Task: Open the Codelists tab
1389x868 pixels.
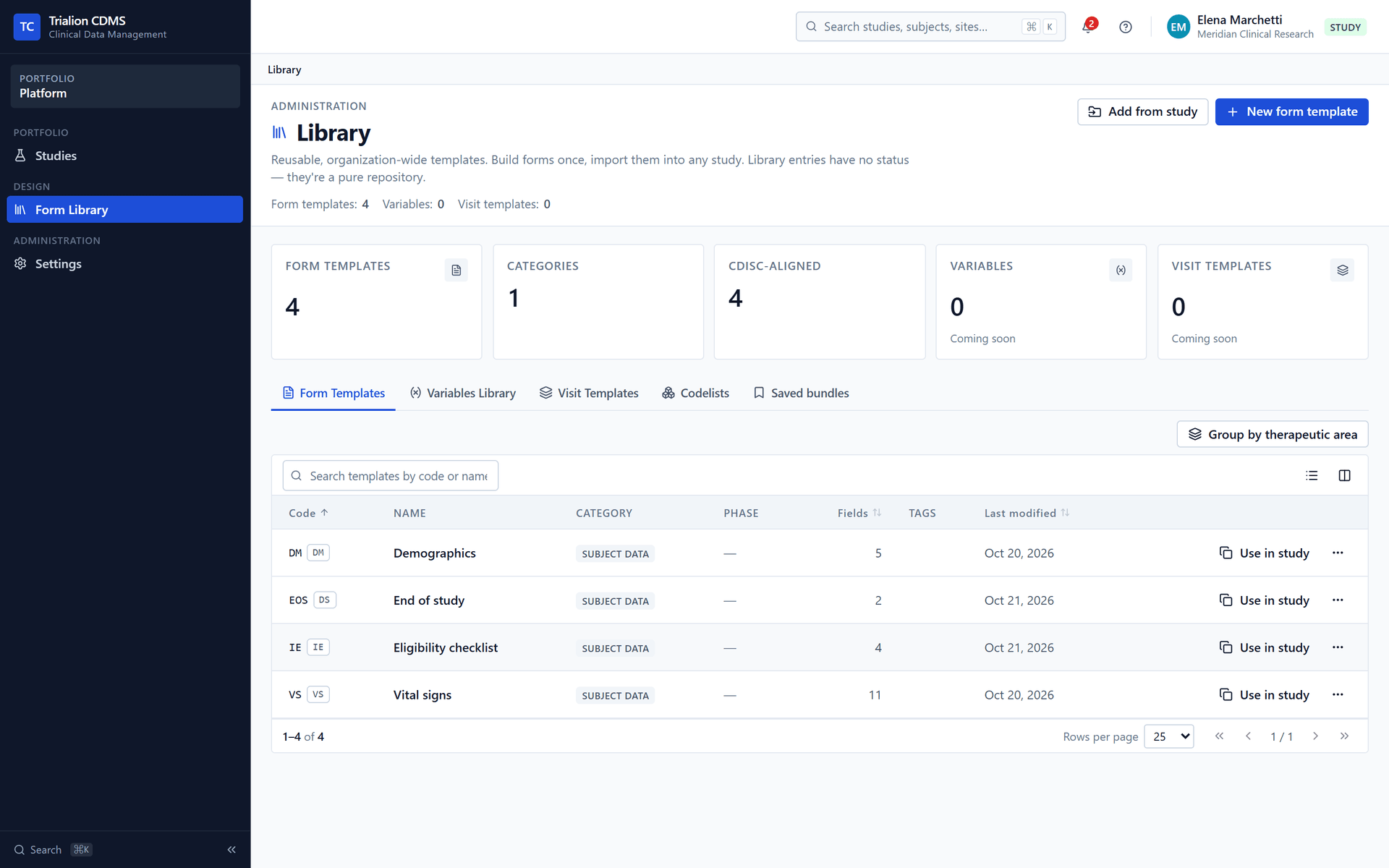Action: click(695, 393)
